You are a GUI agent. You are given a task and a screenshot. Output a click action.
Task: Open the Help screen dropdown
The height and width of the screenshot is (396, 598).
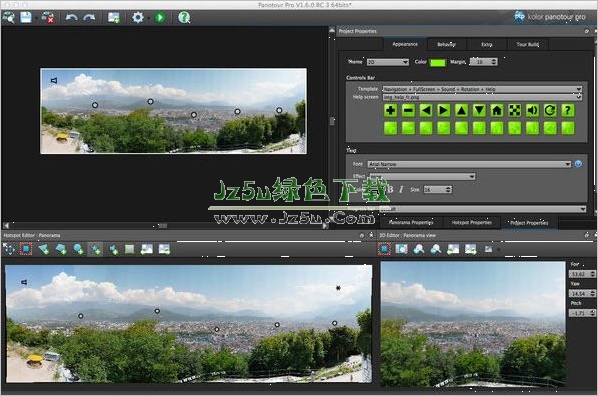(482, 97)
